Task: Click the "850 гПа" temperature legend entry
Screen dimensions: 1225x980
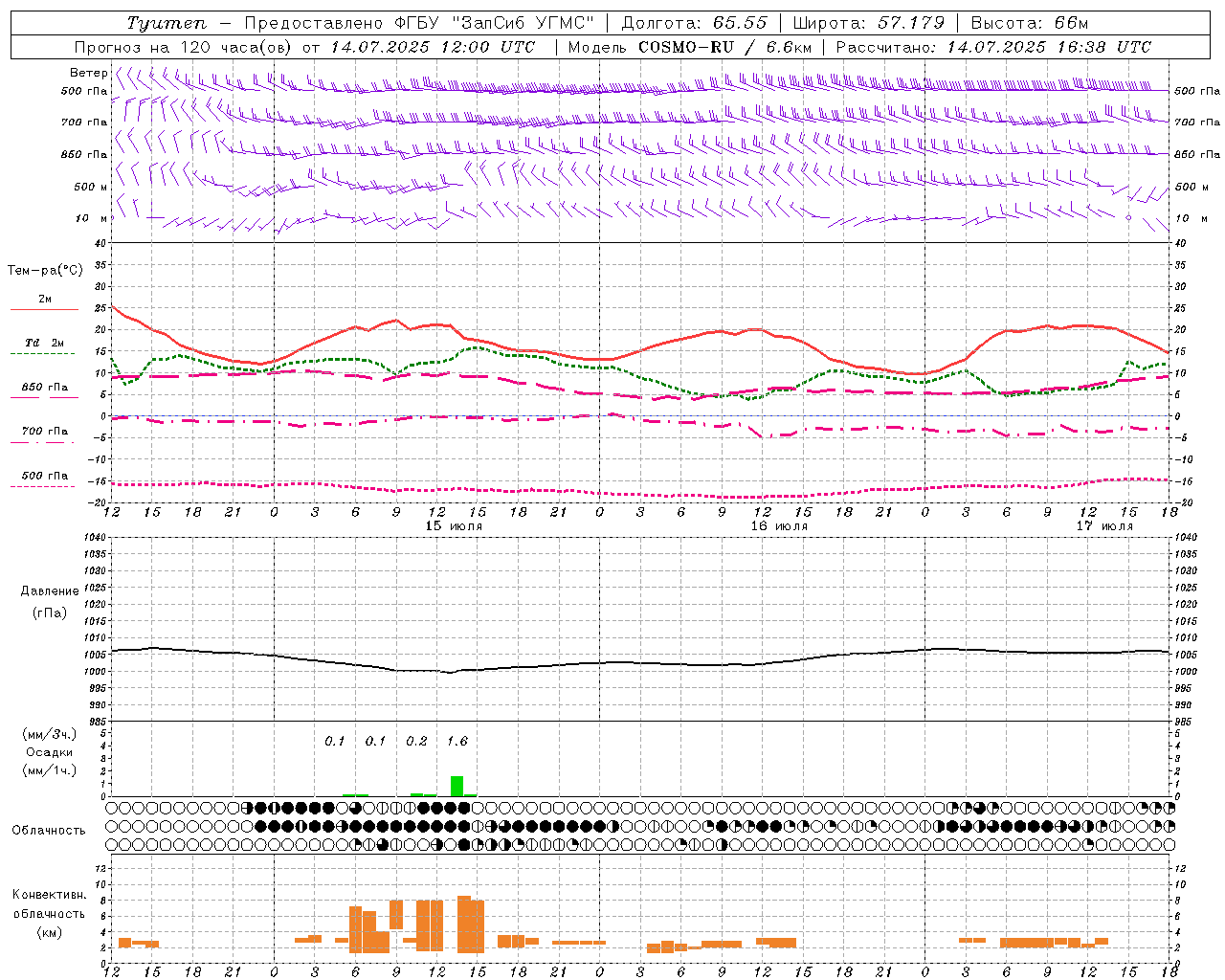Action: (45, 388)
